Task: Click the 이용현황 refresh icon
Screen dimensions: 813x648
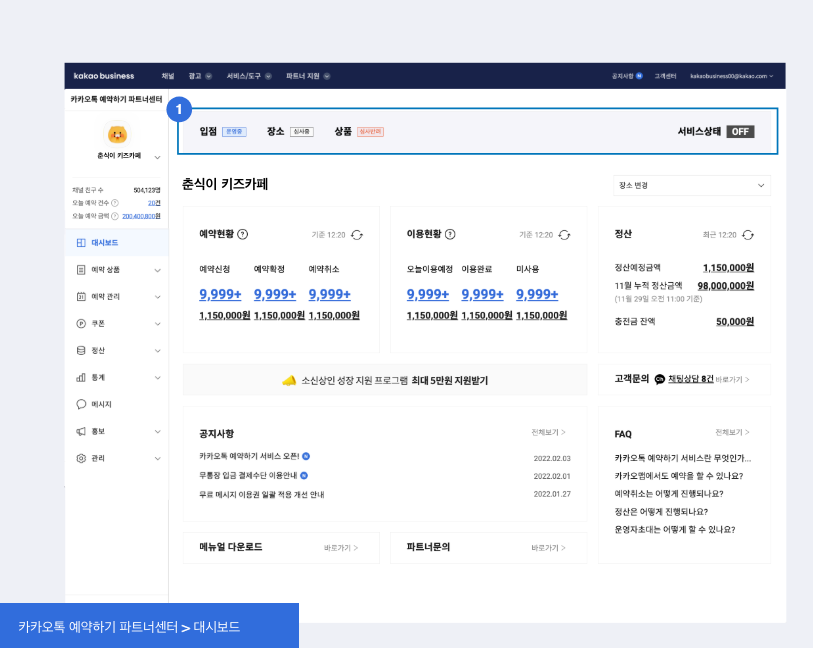Action: 564,234
